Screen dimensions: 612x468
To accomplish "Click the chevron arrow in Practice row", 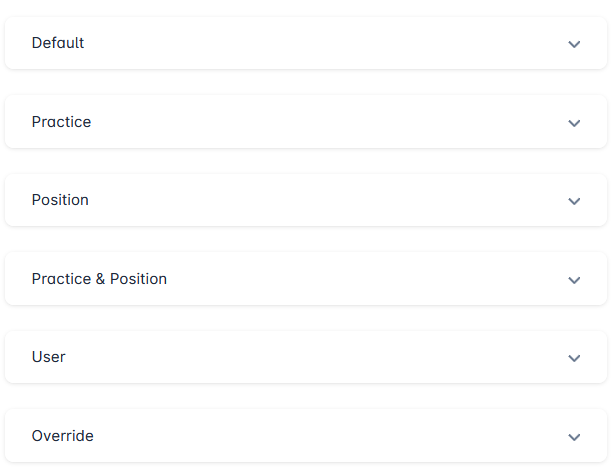I will 574,123.
